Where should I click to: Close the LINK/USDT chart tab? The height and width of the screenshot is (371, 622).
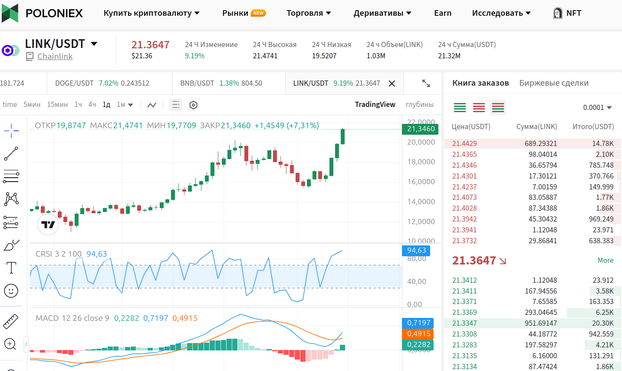(x=392, y=83)
